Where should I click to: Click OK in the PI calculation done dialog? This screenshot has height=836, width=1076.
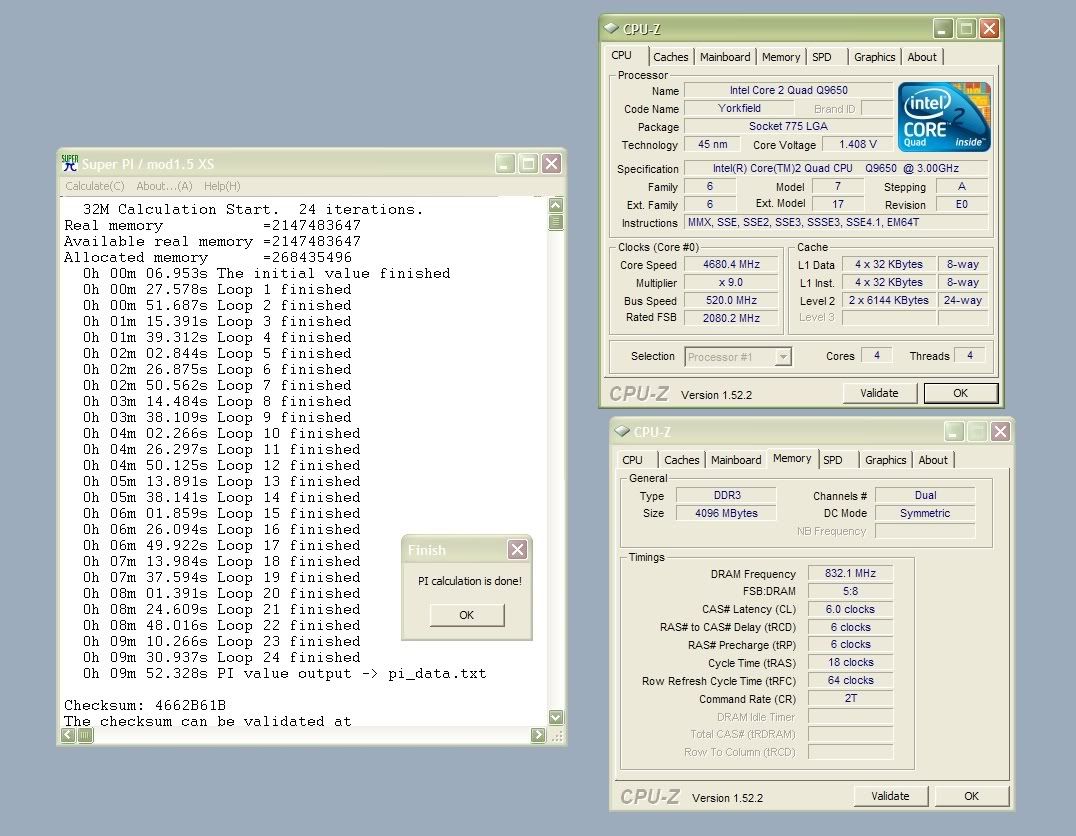[467, 615]
